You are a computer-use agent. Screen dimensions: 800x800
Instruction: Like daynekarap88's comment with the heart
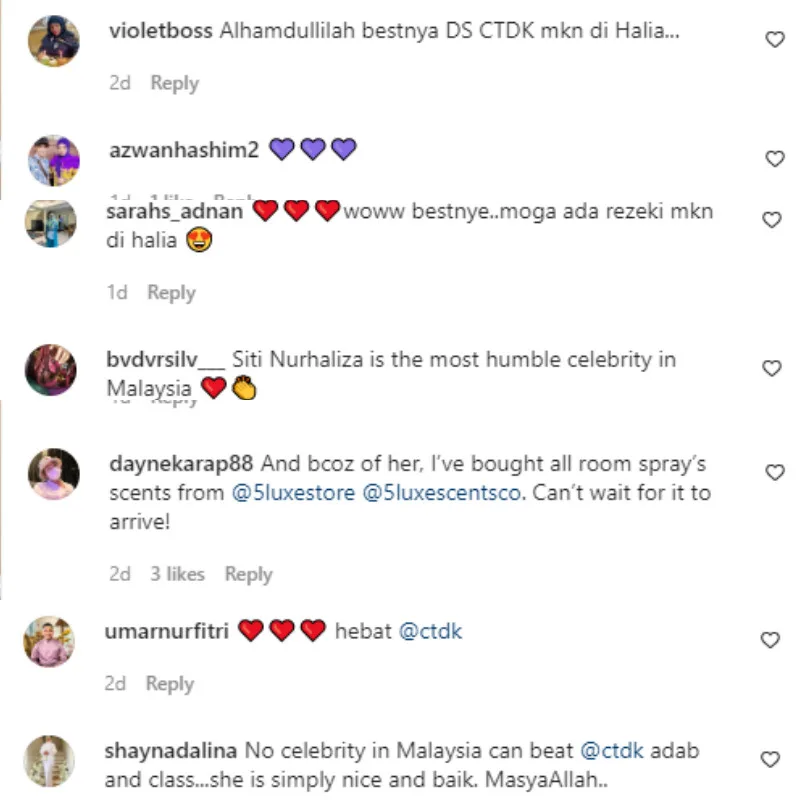[x=773, y=472]
